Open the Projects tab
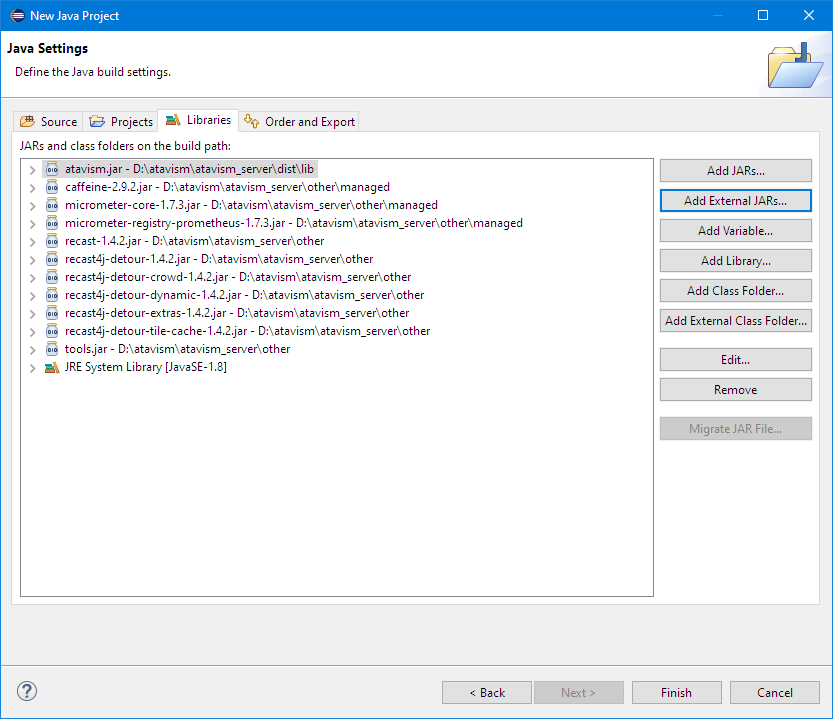Screen dimensions: 833x719 click(x=121, y=121)
